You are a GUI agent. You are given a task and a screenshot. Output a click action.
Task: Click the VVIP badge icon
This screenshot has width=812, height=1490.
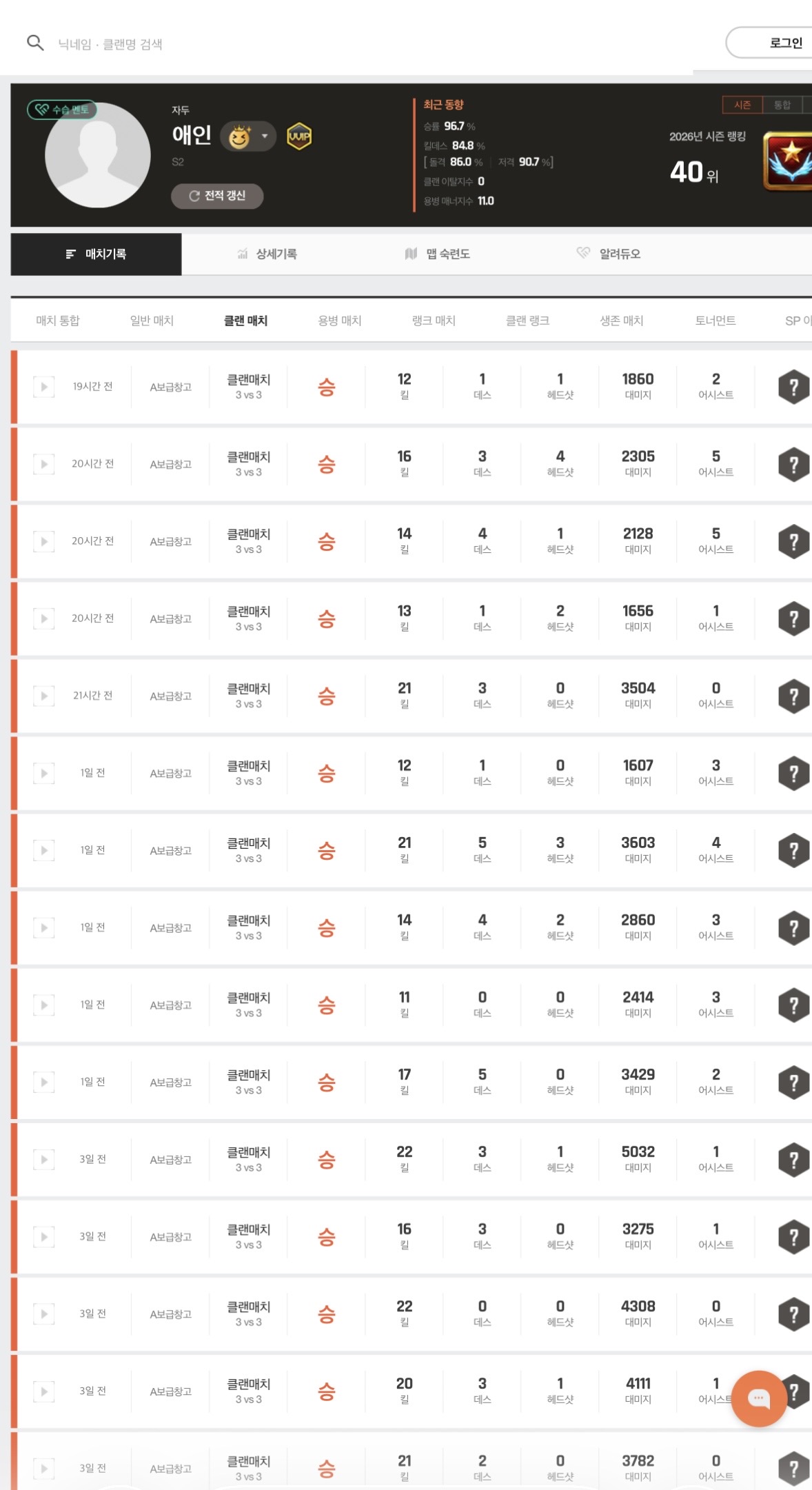pos(299,136)
